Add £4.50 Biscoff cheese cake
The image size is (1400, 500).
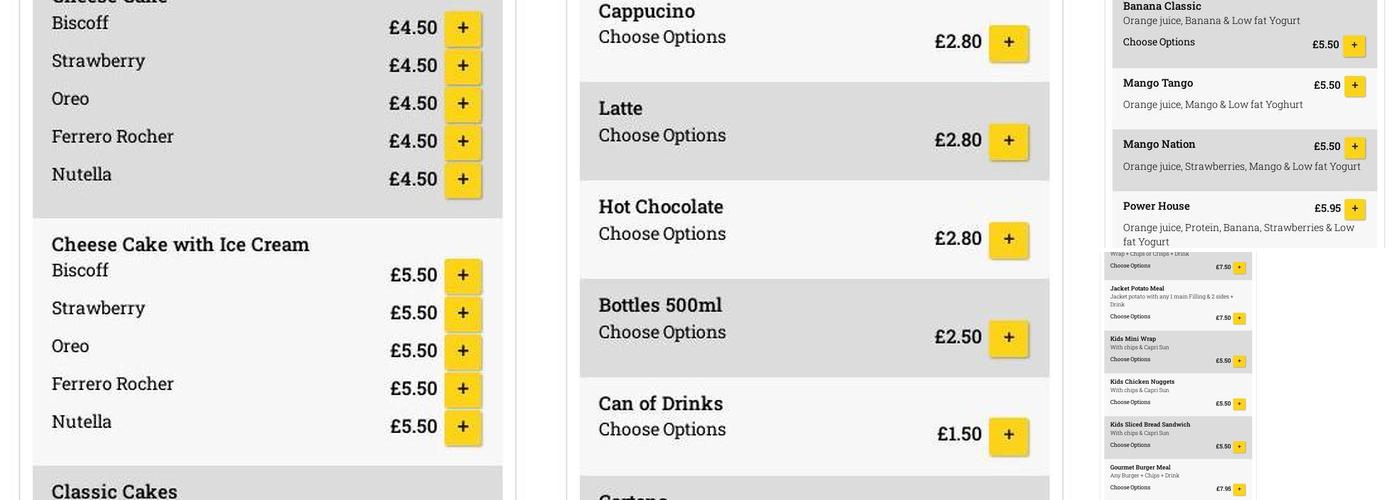463,29
